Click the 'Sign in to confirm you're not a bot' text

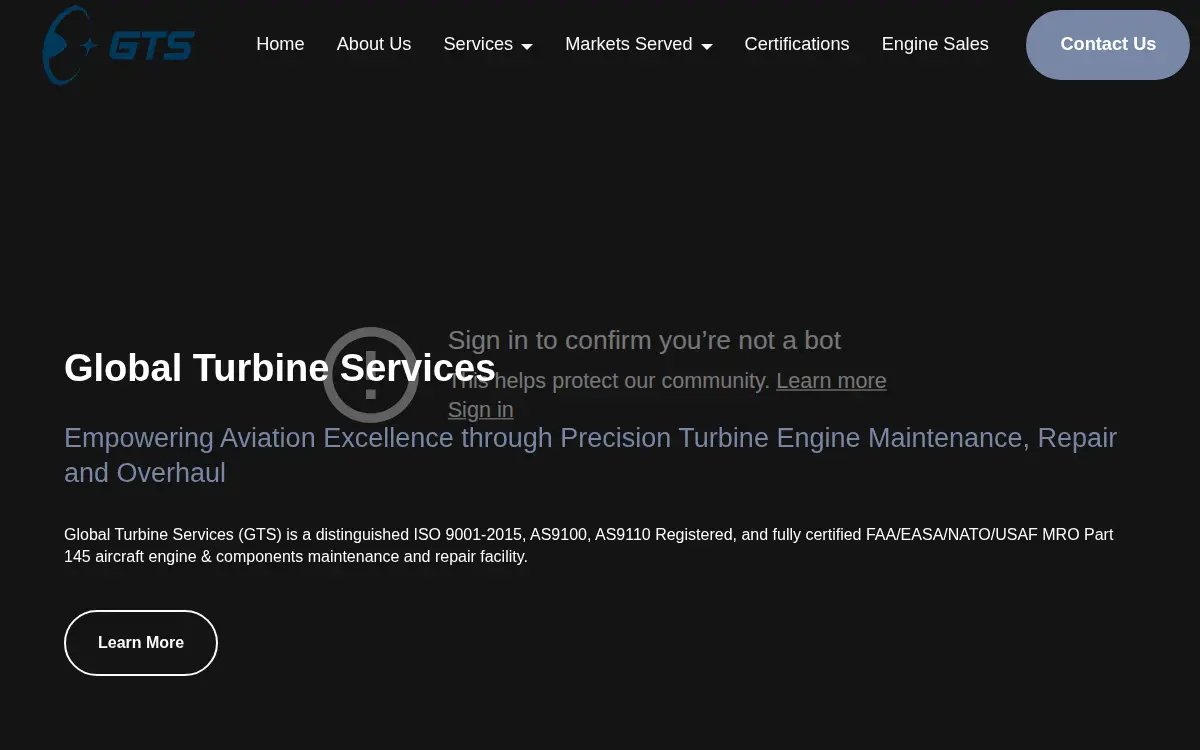point(644,340)
